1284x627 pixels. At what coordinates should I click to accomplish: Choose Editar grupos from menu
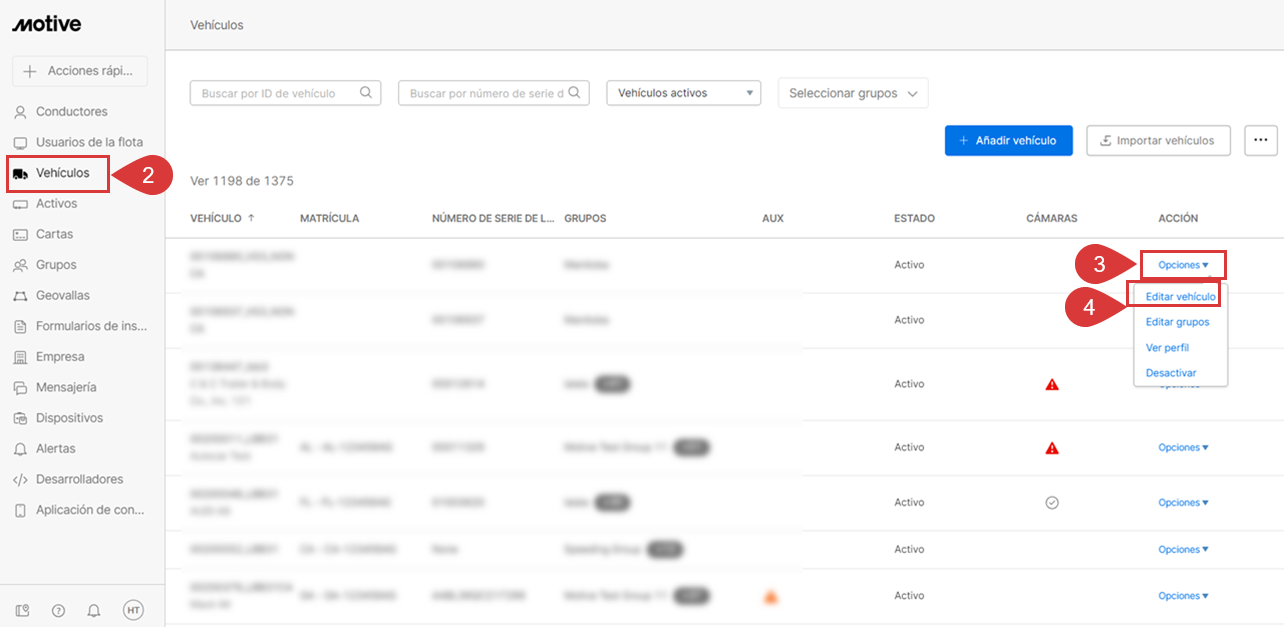pos(1177,322)
